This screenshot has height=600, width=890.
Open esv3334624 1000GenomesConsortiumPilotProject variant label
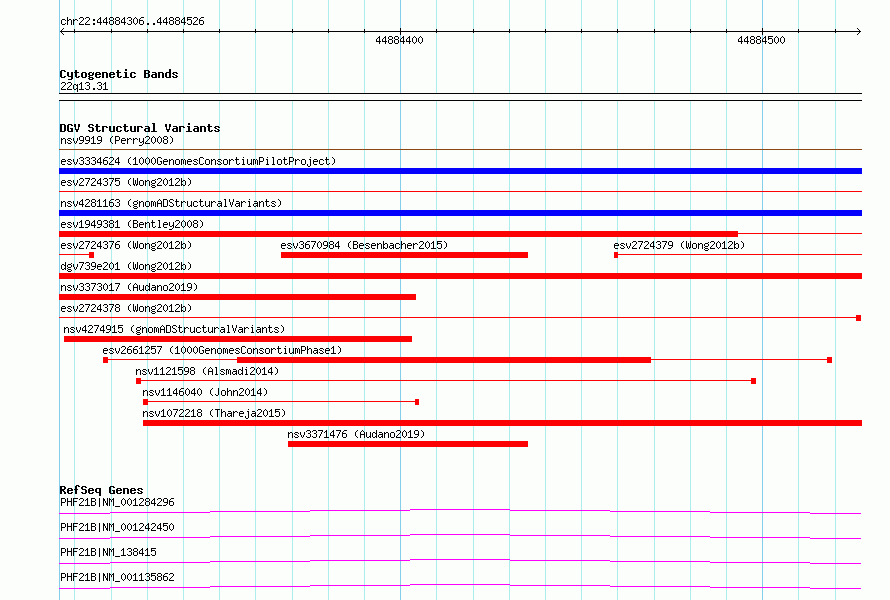[198, 161]
